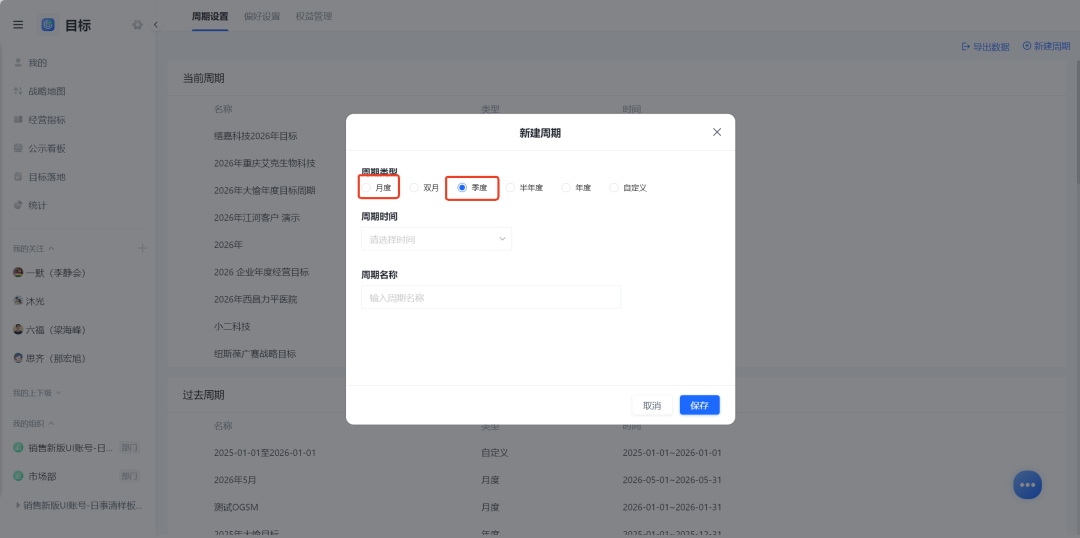Click the 公示看板 sidebar icon
Image resolution: width=1080 pixels, height=538 pixels.
pyautogui.click(x=18, y=148)
